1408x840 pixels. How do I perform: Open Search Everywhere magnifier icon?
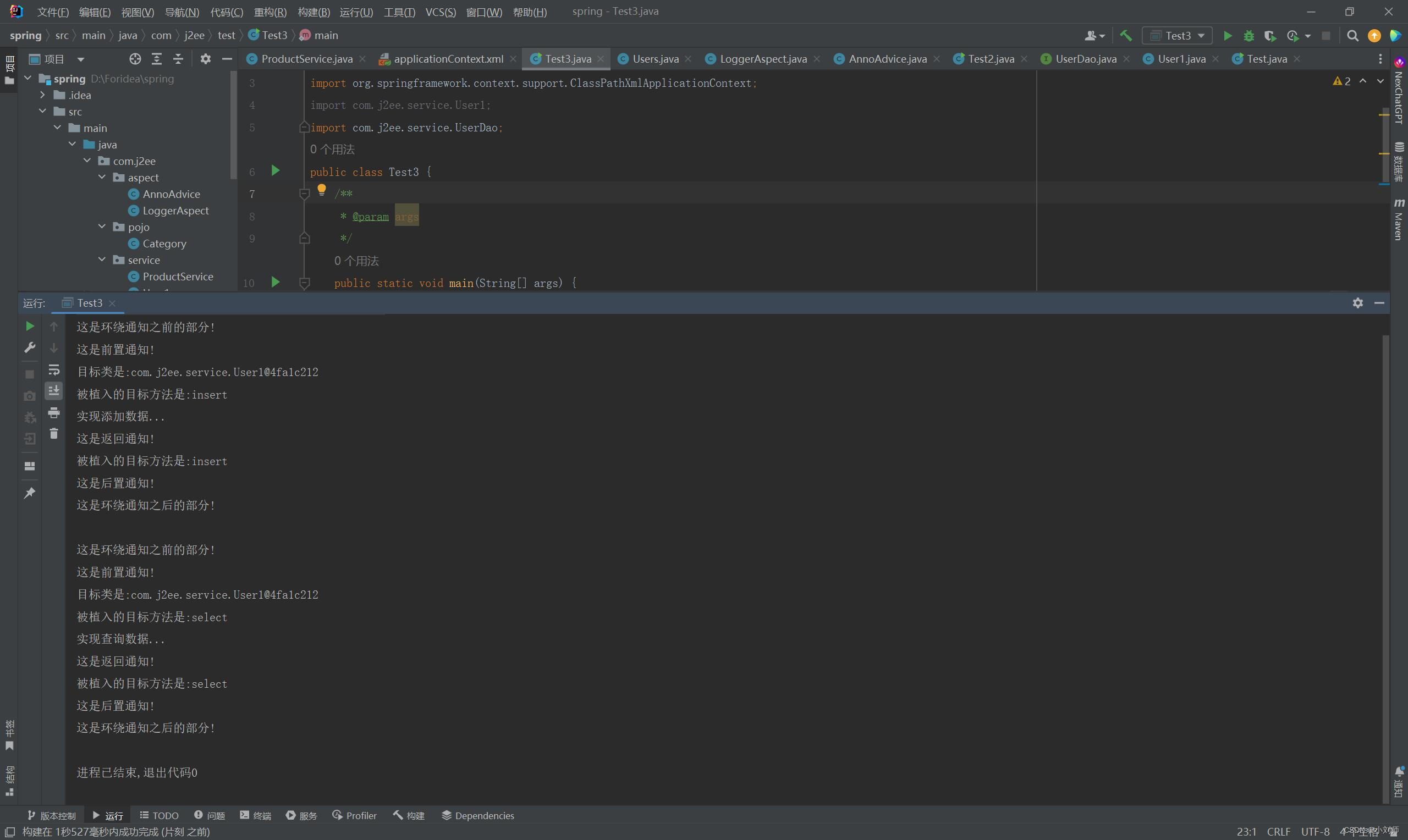pos(1352,36)
